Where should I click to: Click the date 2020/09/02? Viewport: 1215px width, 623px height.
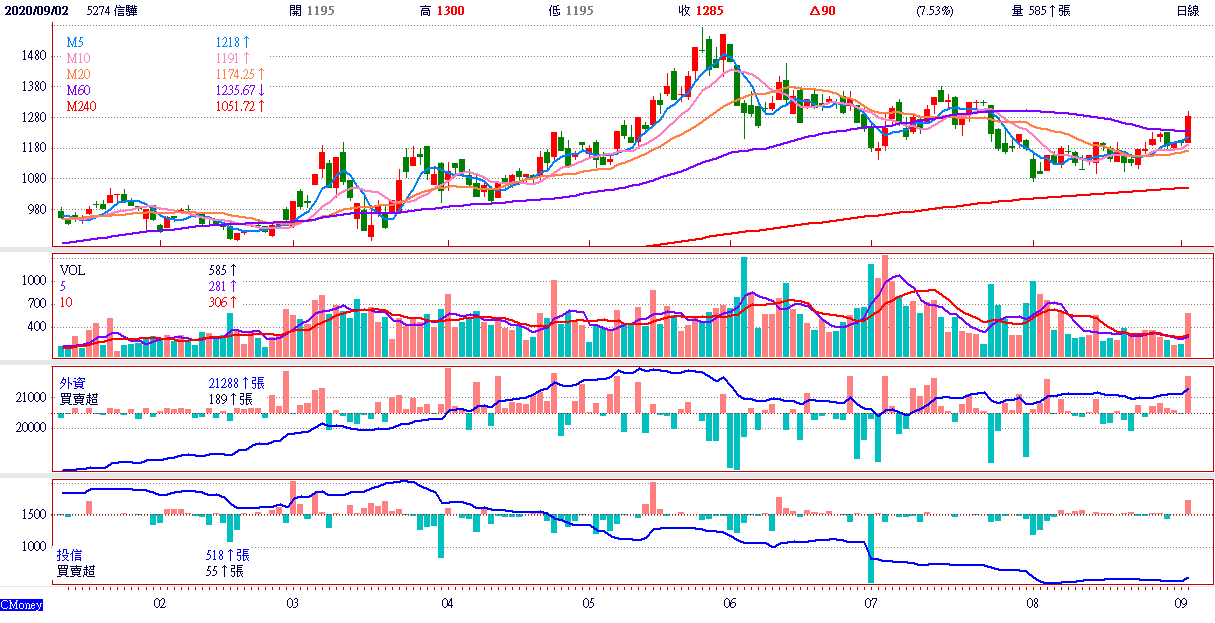35,11
